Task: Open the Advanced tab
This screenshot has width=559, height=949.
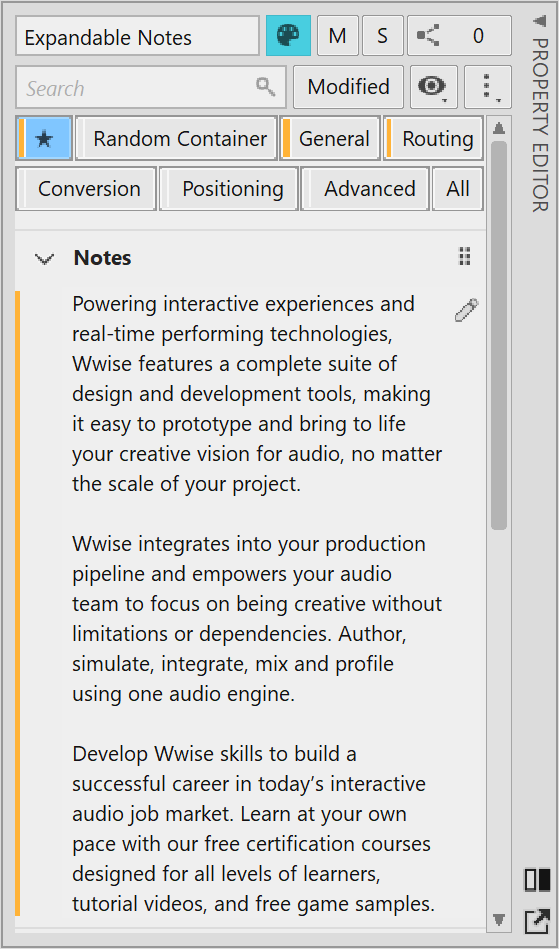Action: coord(365,189)
